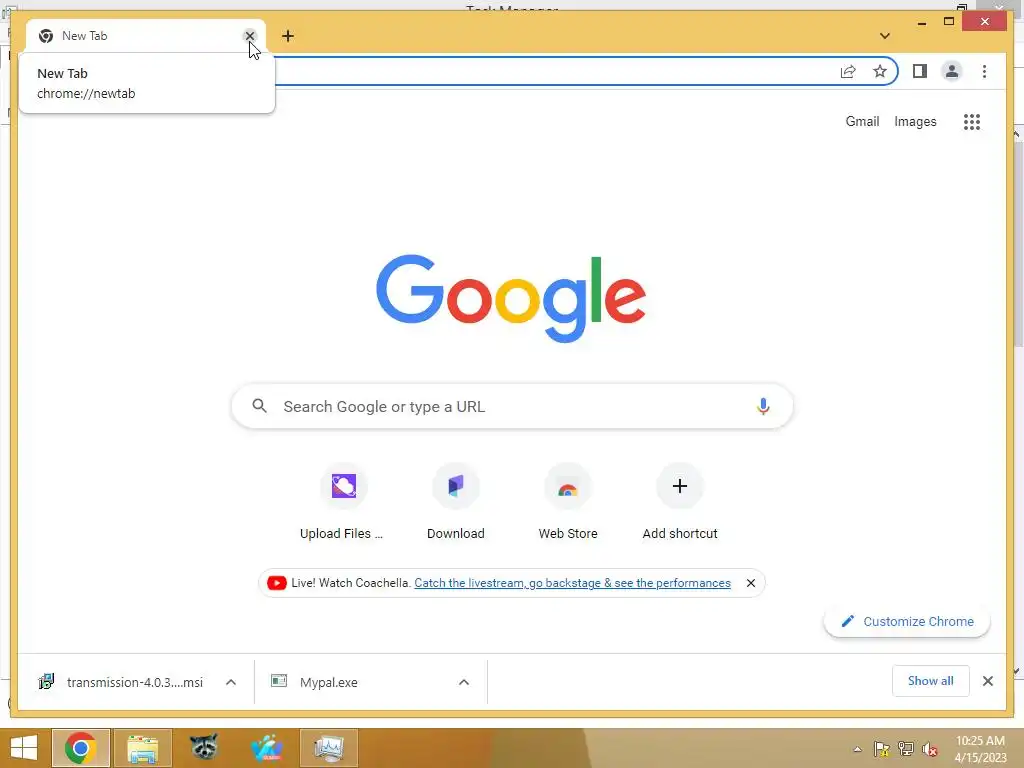Expand options for transmission msi download
1024x768 pixels.
click(x=231, y=682)
